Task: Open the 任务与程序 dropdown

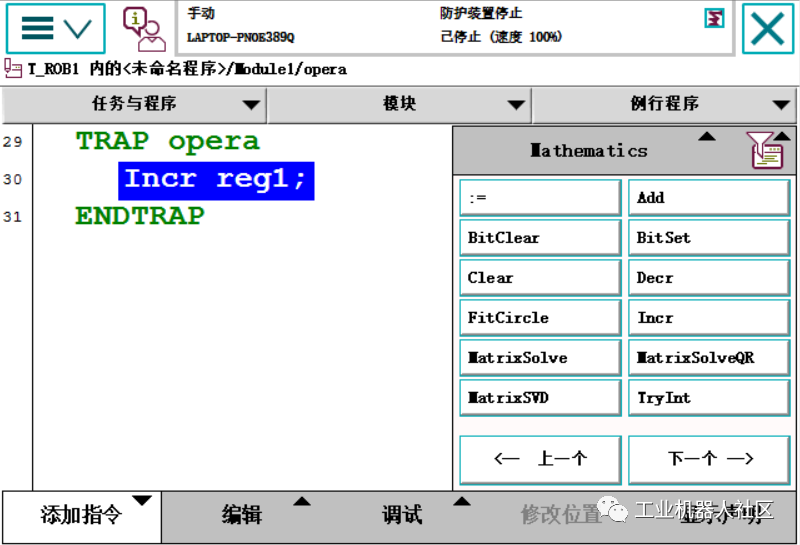Action: click(x=134, y=104)
